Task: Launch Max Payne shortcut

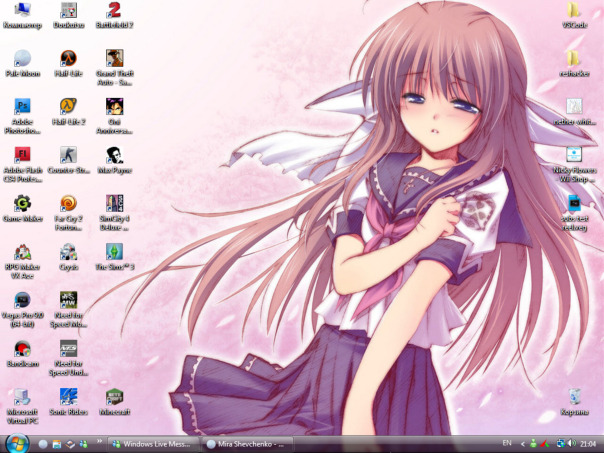Action: pyautogui.click(x=114, y=154)
